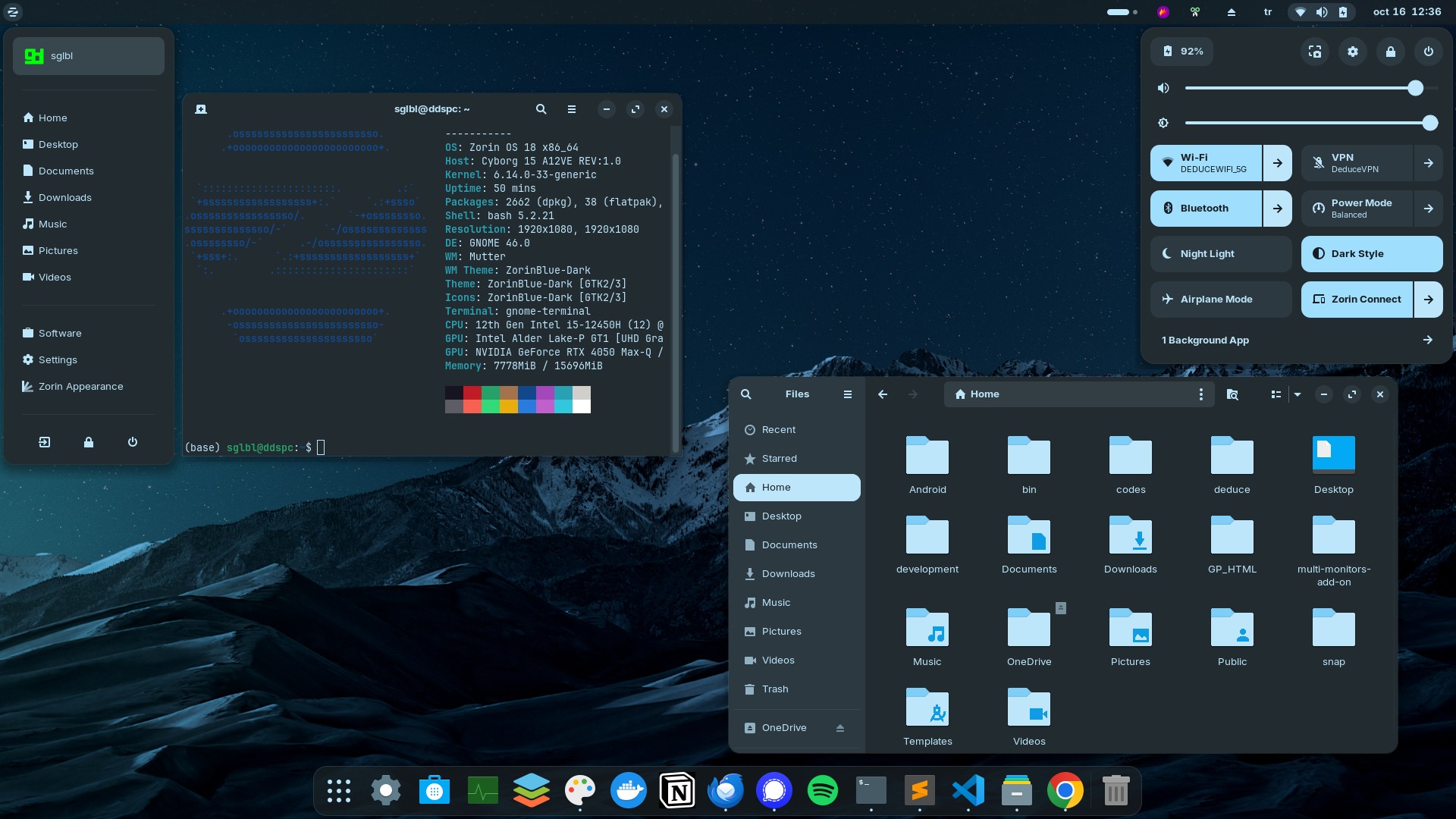Click the Home path bar in Files

click(x=1079, y=394)
